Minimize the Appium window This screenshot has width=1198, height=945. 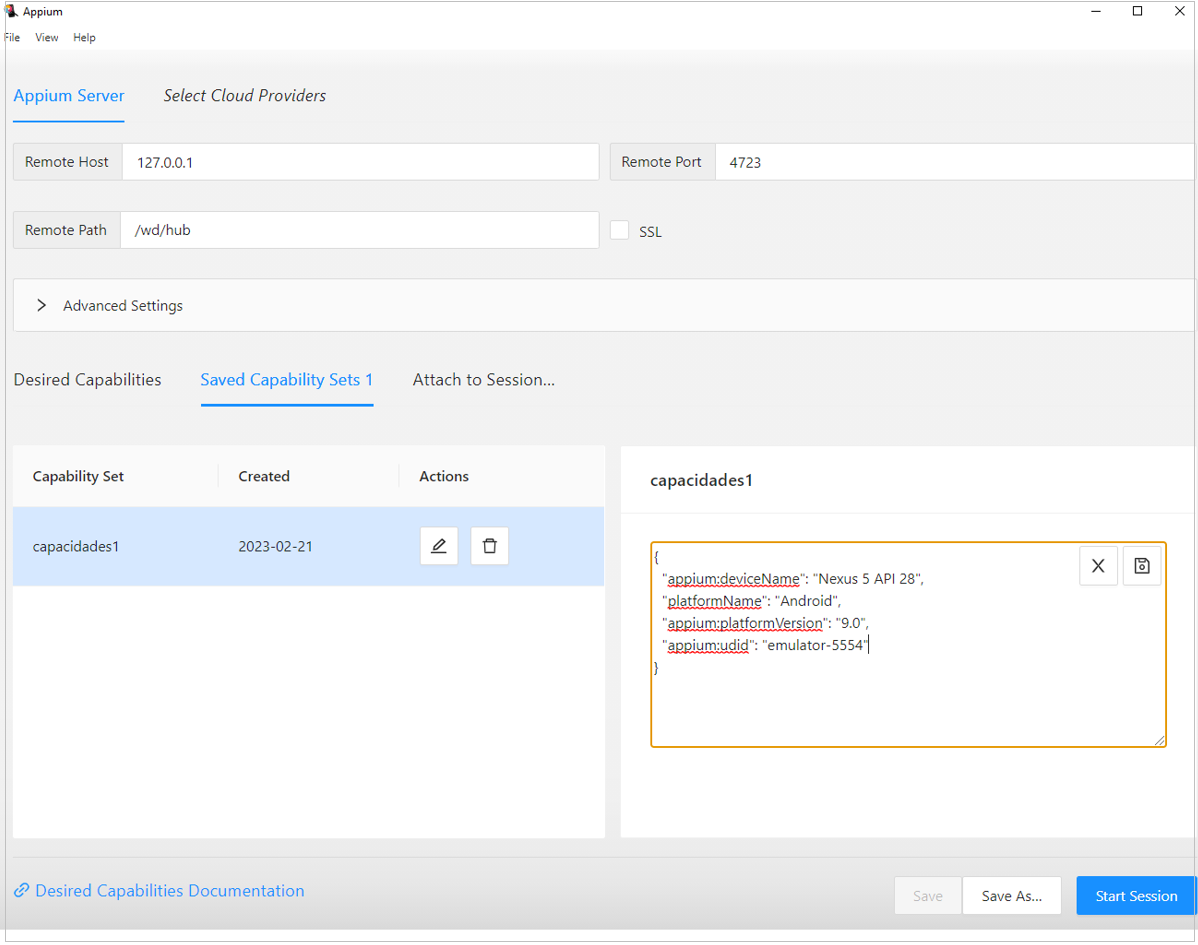1096,12
